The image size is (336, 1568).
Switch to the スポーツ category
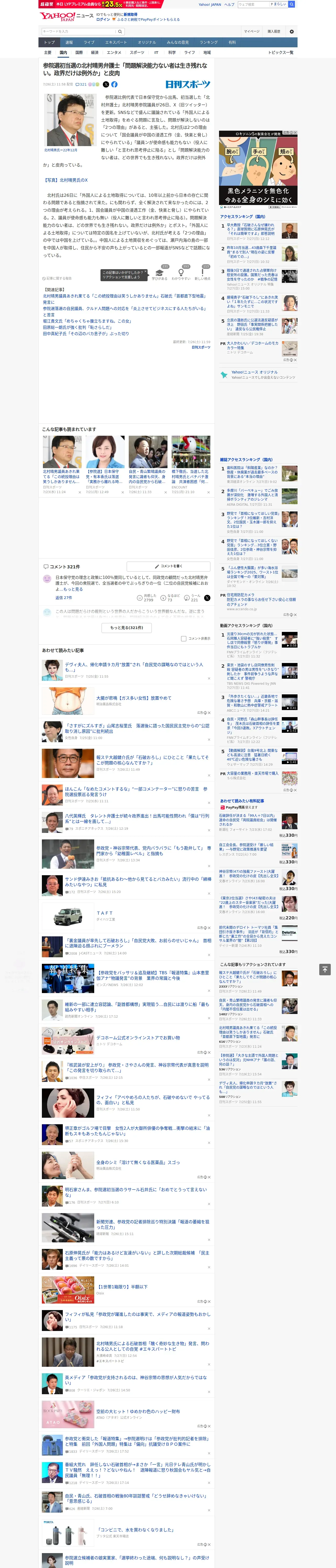click(137, 52)
